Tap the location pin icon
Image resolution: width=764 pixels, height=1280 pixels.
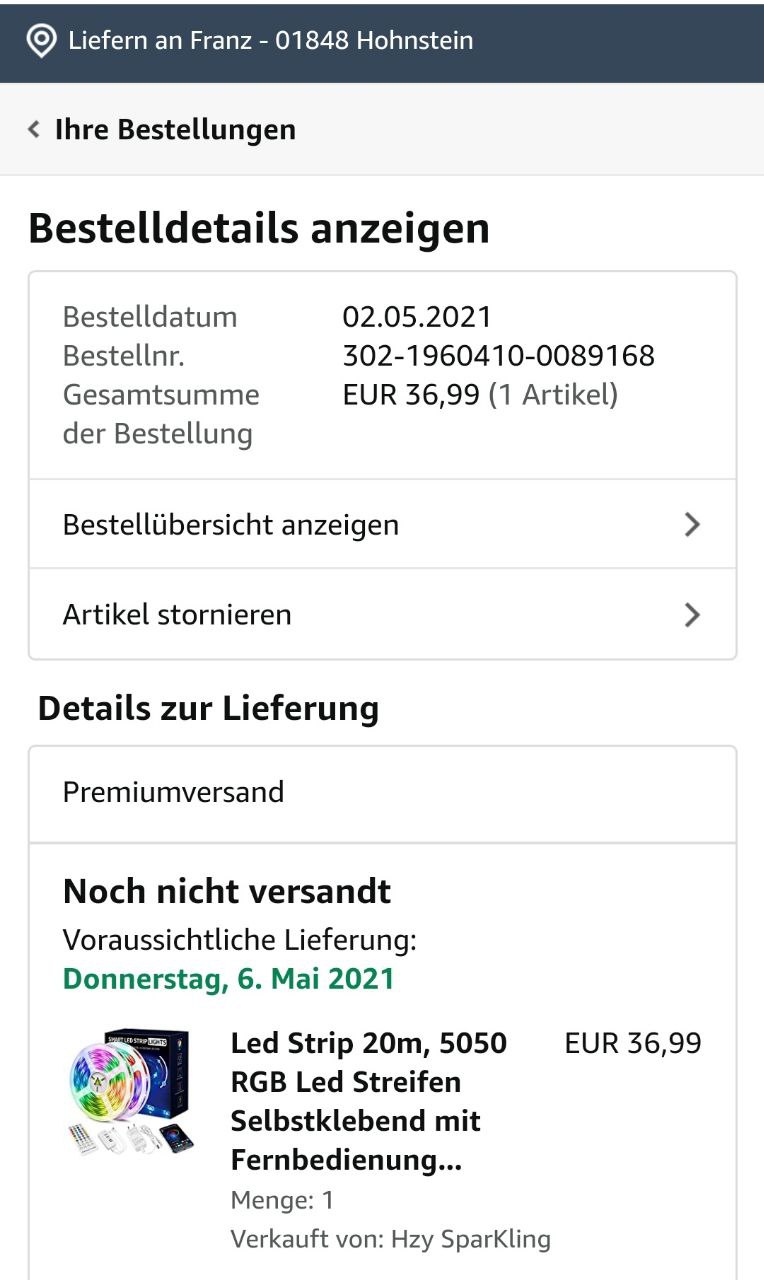[x=41, y=41]
